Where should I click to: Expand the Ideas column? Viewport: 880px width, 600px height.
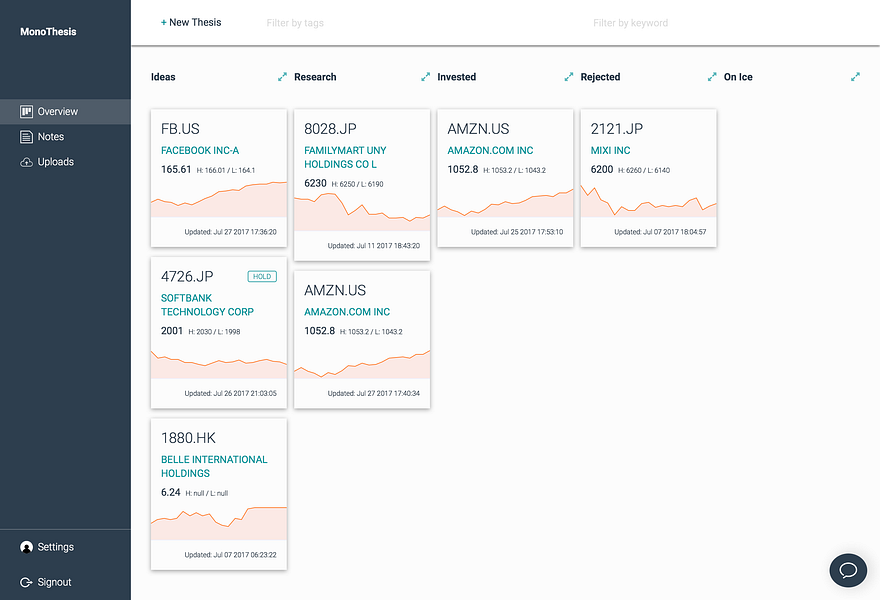[x=282, y=77]
